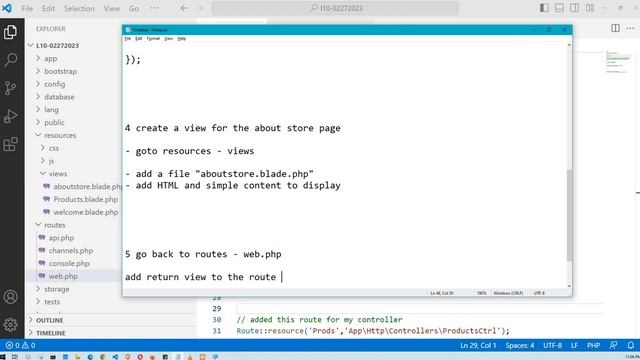Open the notifications bell icon

coord(631,345)
